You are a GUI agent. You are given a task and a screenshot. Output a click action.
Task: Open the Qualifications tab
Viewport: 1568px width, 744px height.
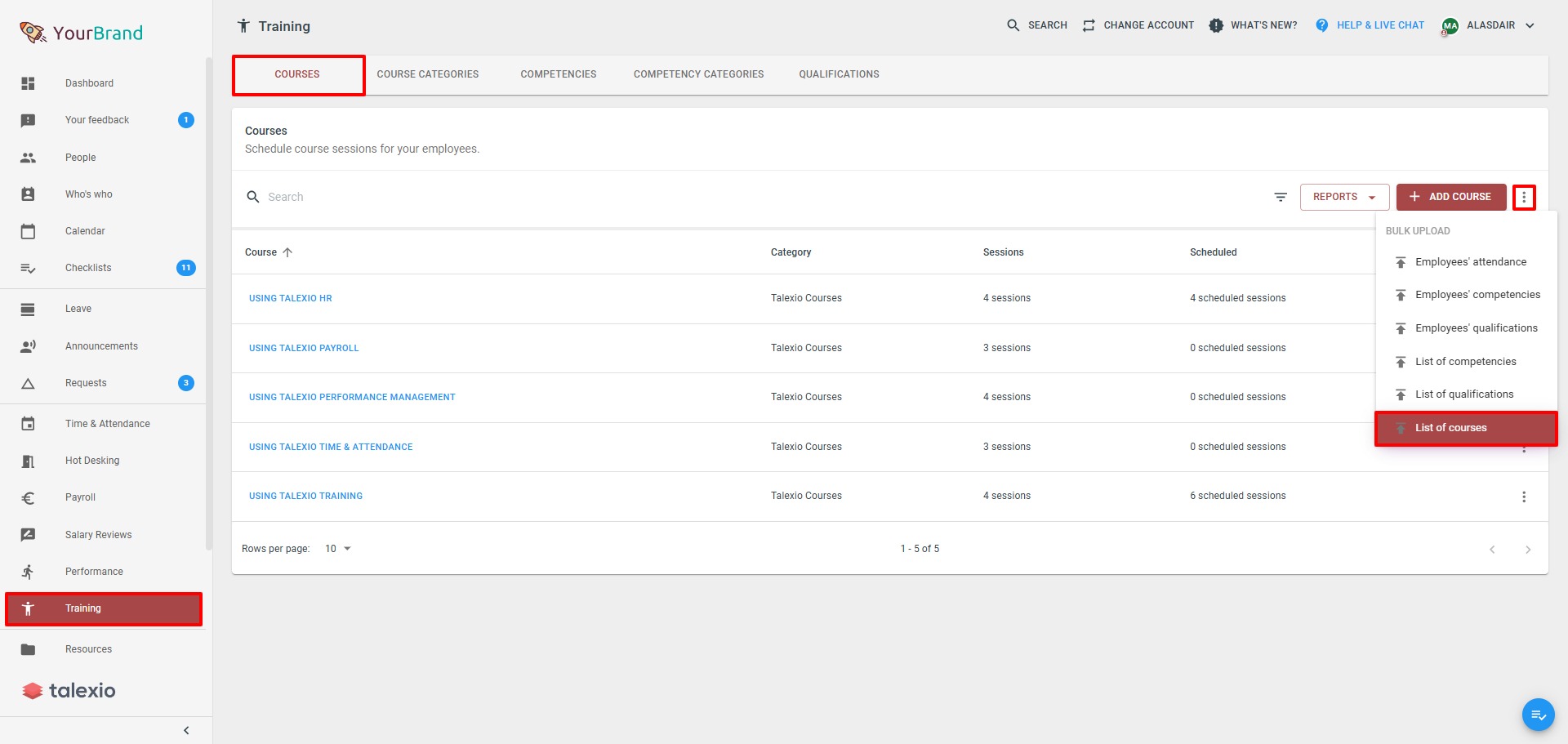(x=839, y=74)
